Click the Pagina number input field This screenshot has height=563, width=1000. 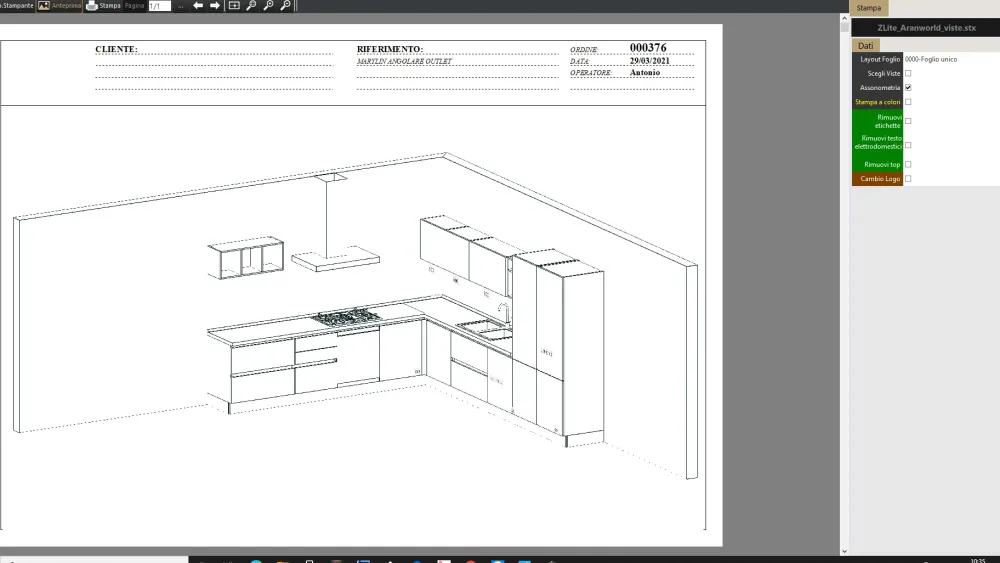coord(159,6)
